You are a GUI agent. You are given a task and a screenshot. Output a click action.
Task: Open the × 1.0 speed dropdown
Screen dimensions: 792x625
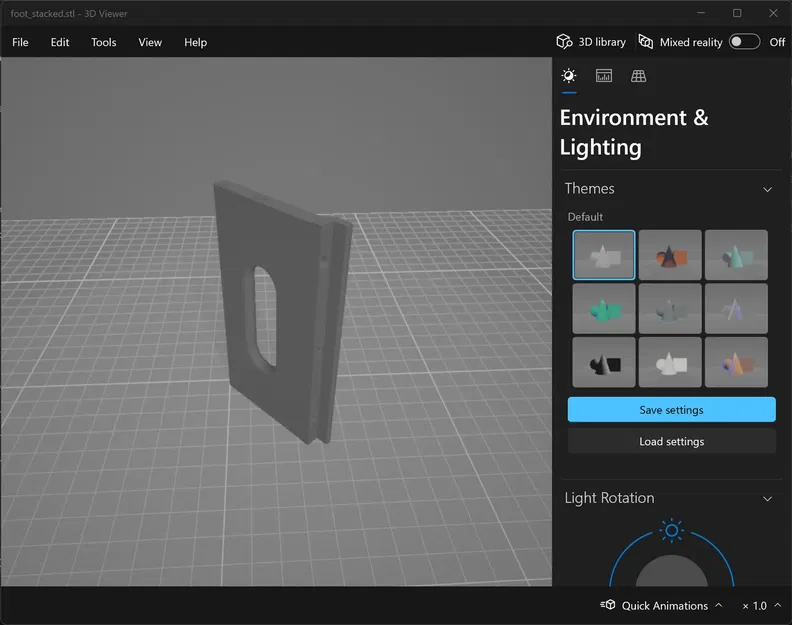click(x=762, y=605)
